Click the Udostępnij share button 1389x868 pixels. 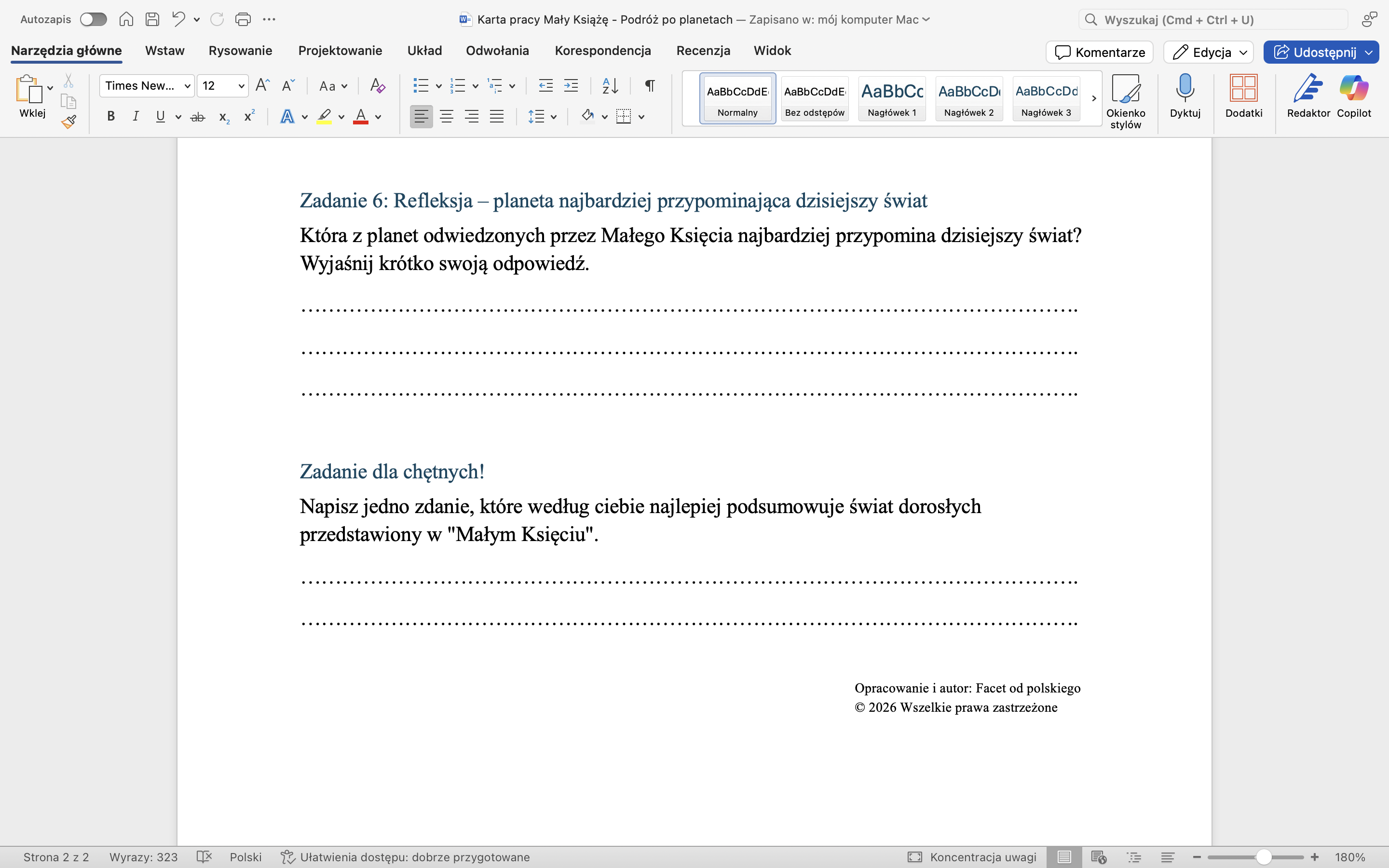1314,52
